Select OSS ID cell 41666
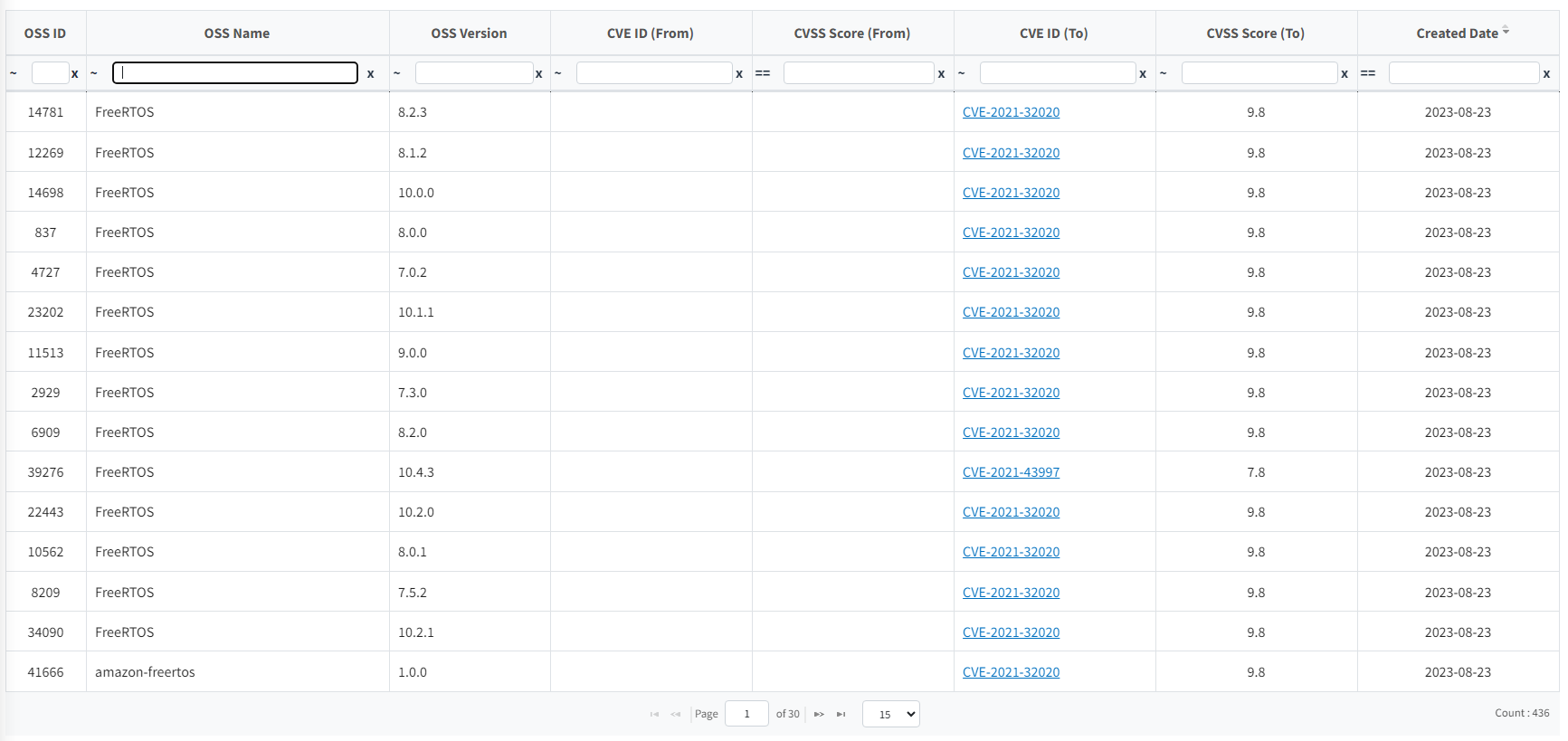Image resolution: width=1568 pixels, height=741 pixels. click(x=45, y=672)
